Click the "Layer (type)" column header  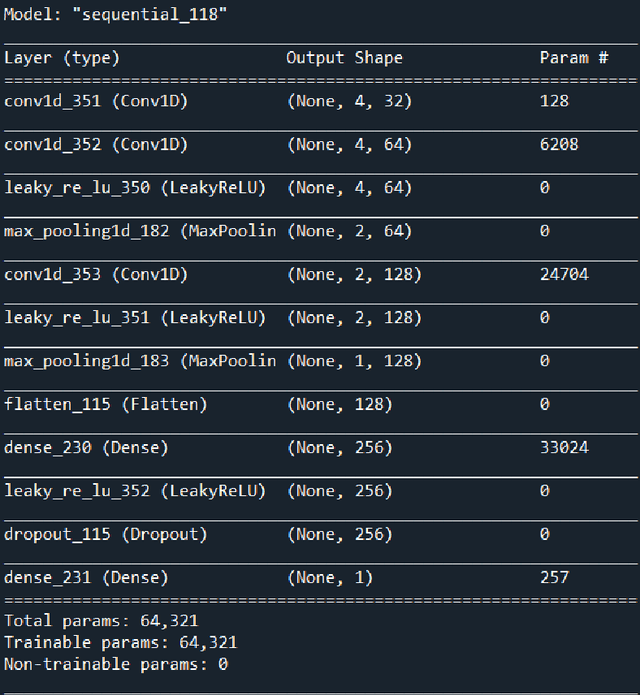coord(61,58)
